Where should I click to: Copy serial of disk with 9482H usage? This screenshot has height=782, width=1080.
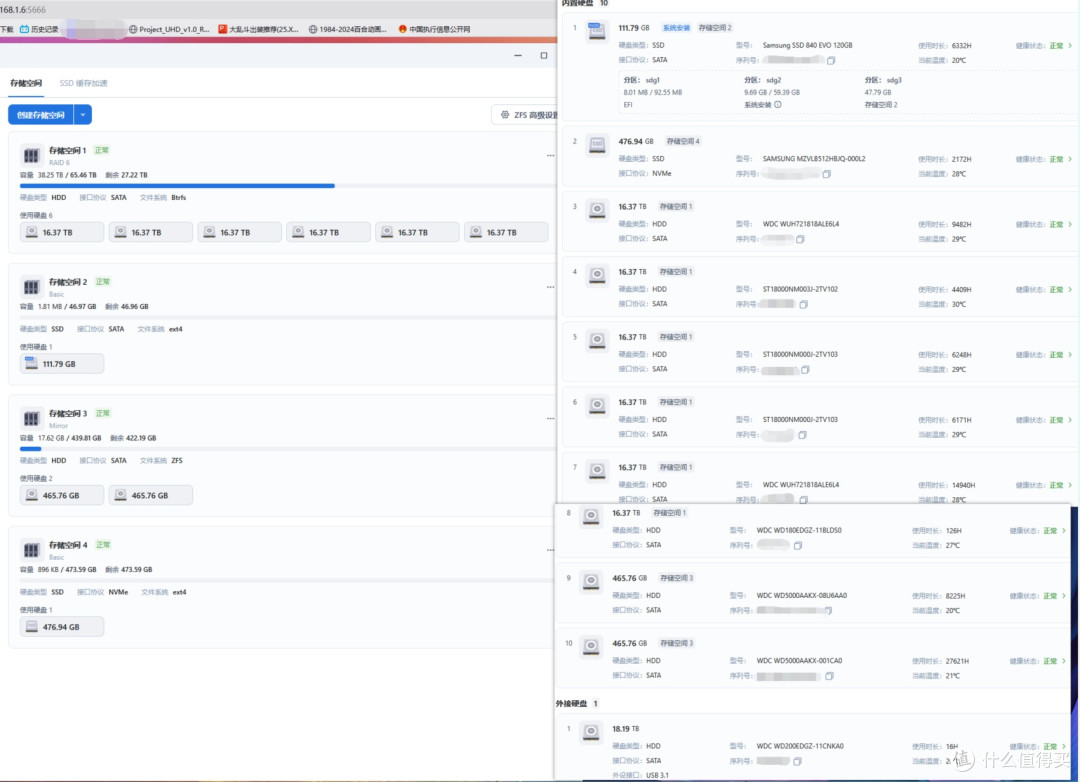[x=800, y=240]
